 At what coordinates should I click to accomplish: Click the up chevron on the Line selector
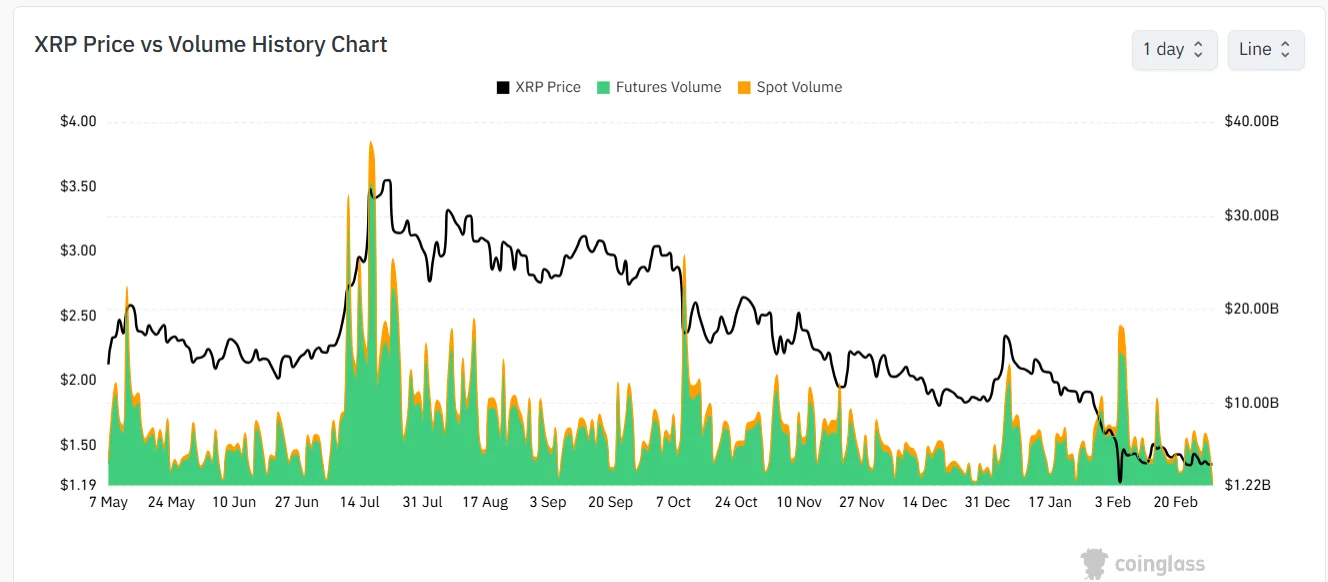[x=1285, y=44]
